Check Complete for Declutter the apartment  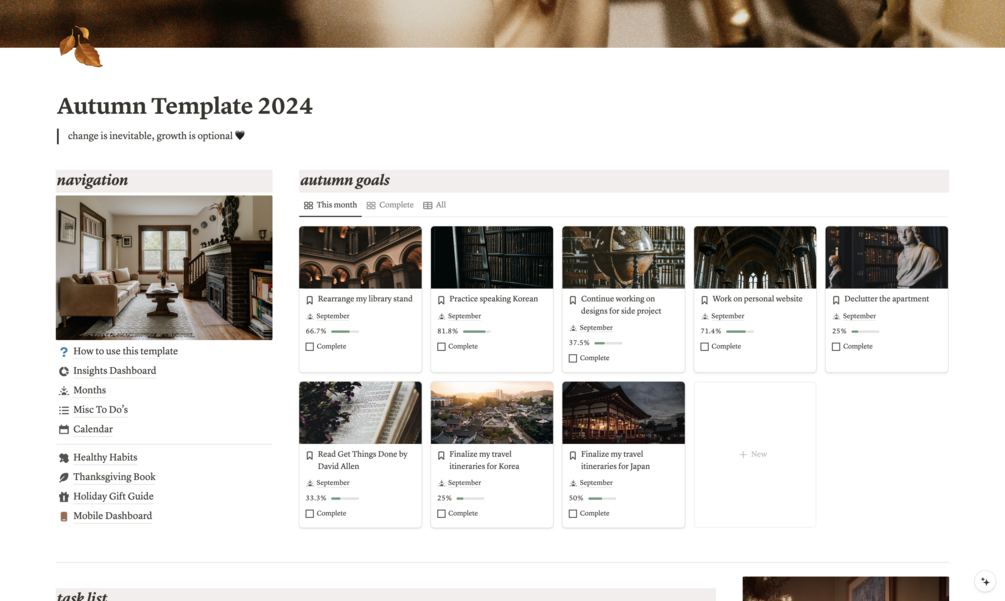point(836,347)
